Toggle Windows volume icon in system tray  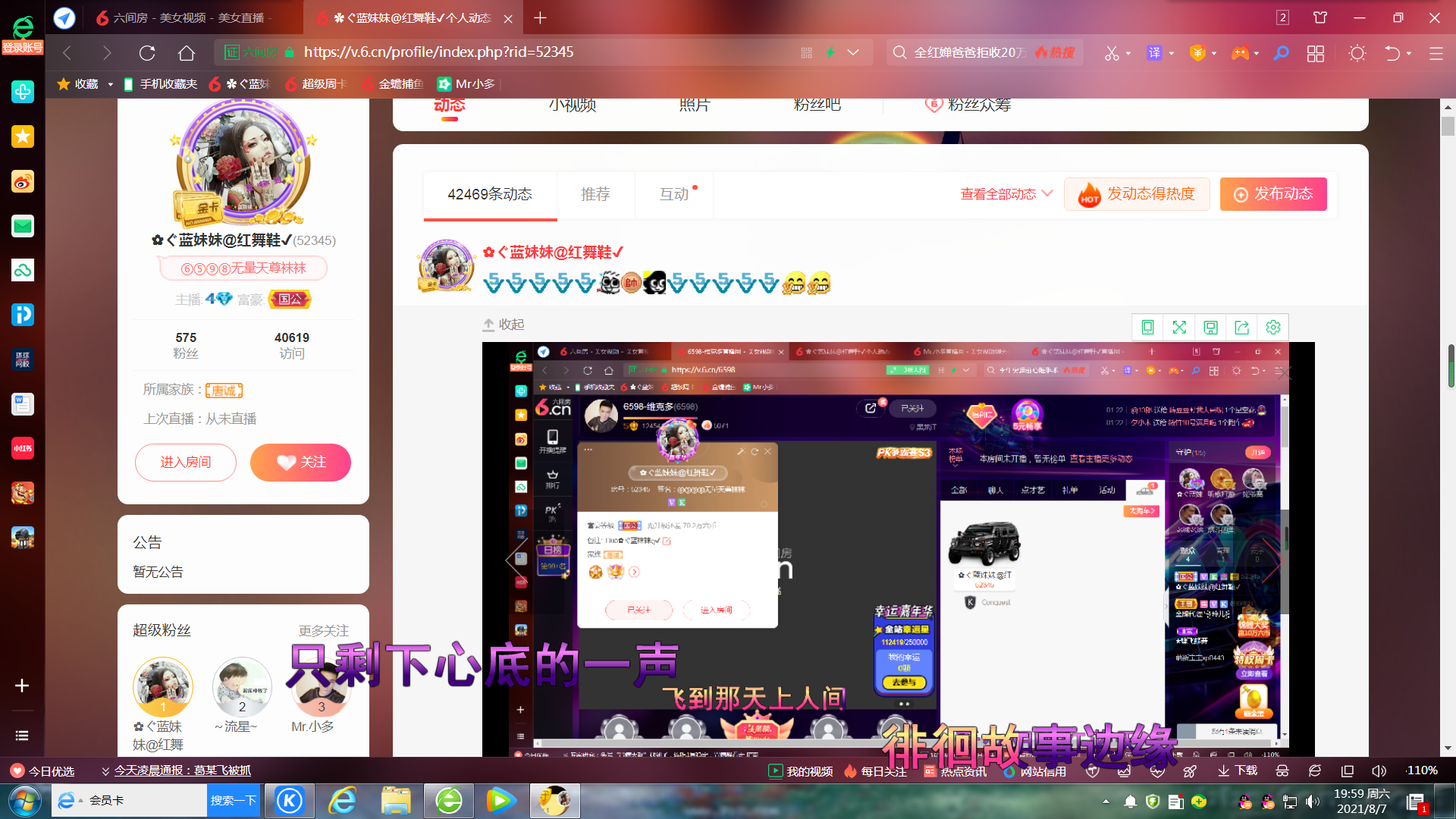[1313, 802]
